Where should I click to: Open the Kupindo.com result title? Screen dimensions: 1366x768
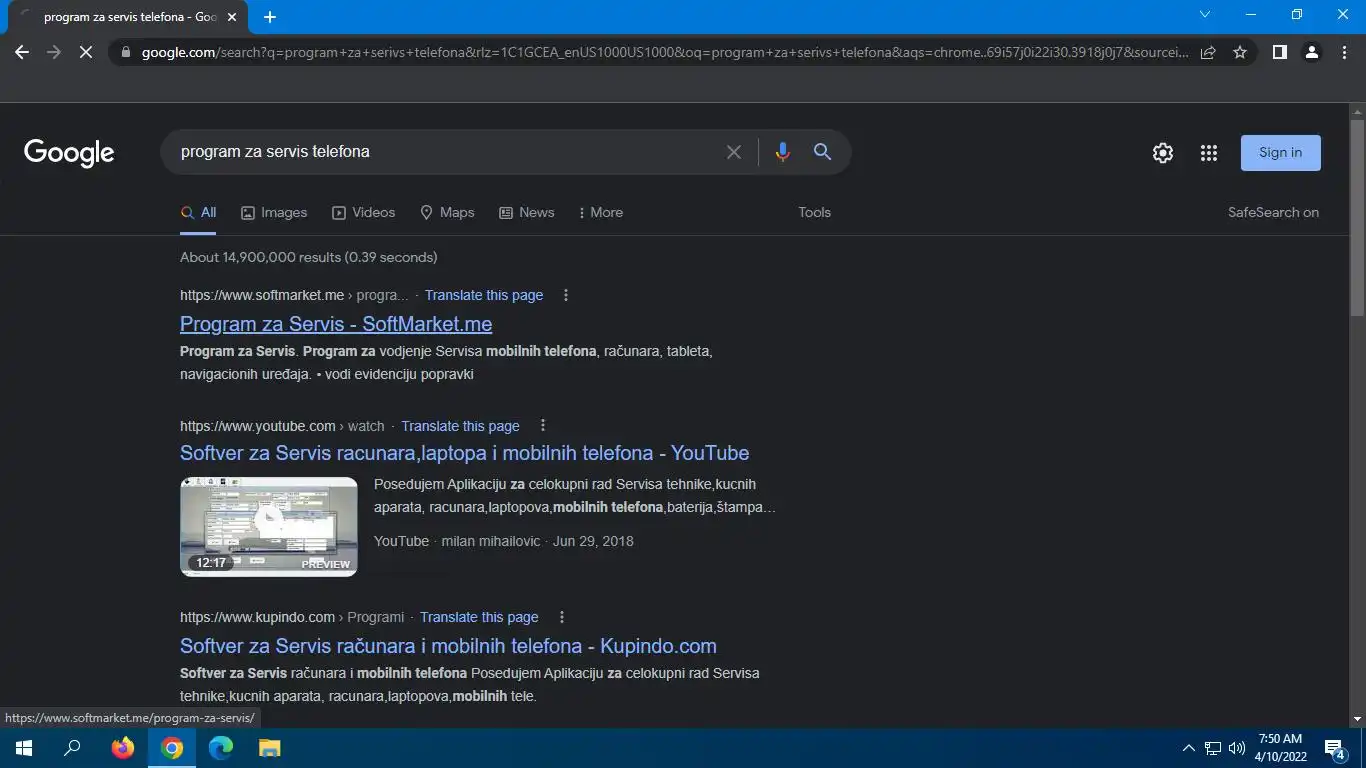(448, 646)
